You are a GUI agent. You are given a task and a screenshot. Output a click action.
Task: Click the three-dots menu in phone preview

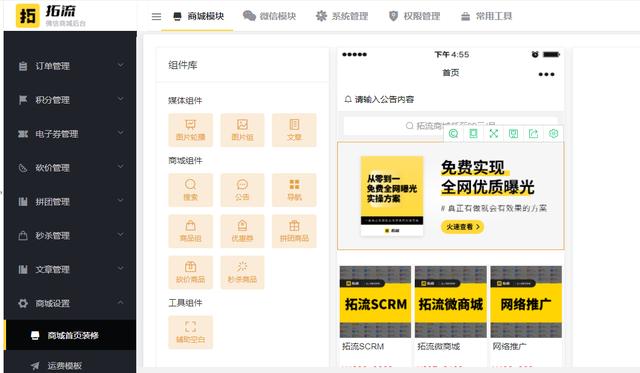tap(547, 74)
